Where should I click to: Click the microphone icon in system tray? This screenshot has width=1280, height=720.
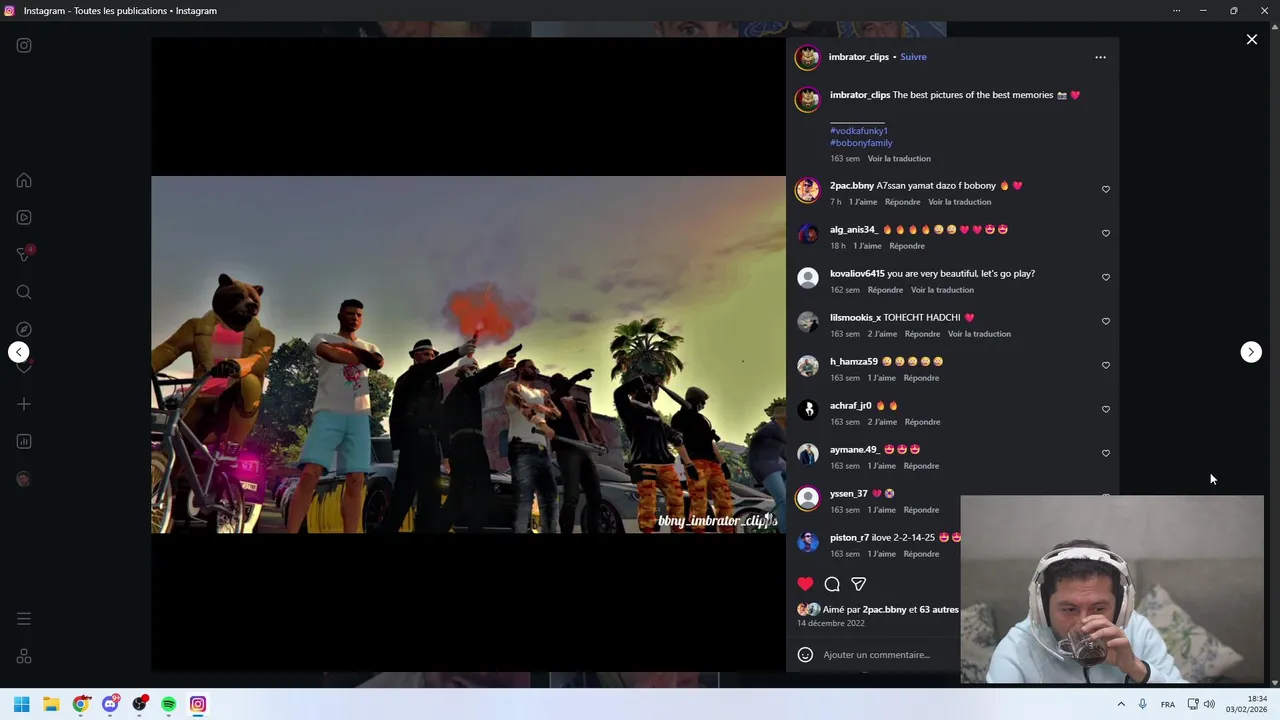pos(1142,704)
